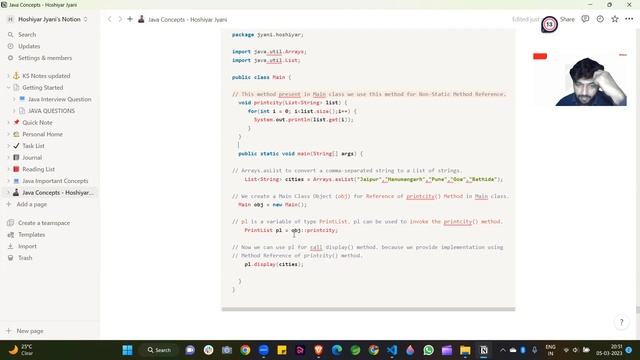Click 'Main obj = new Main();' line
This screenshot has height=360, width=640.
tap(272, 204)
